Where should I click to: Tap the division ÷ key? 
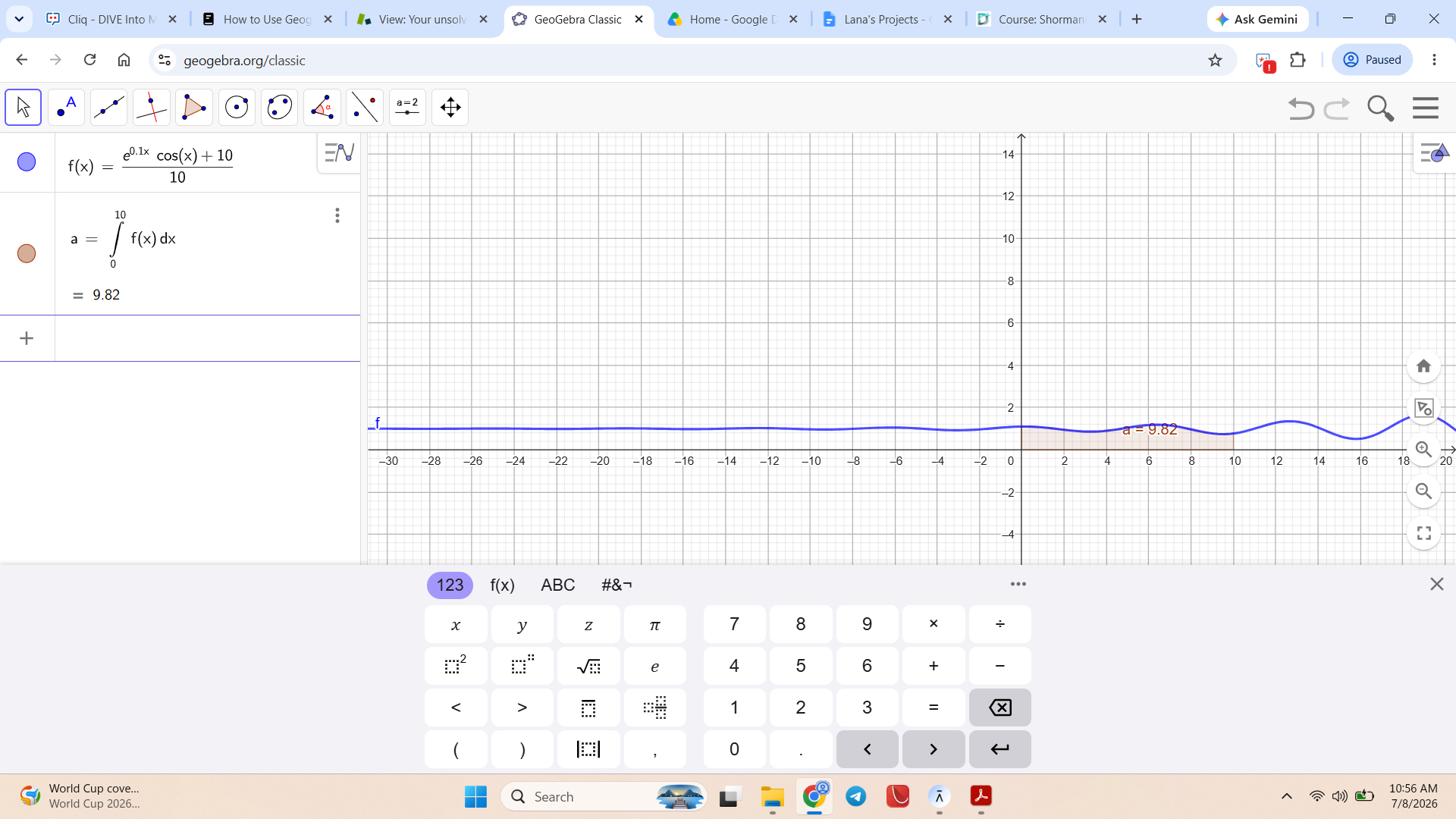(x=1000, y=624)
